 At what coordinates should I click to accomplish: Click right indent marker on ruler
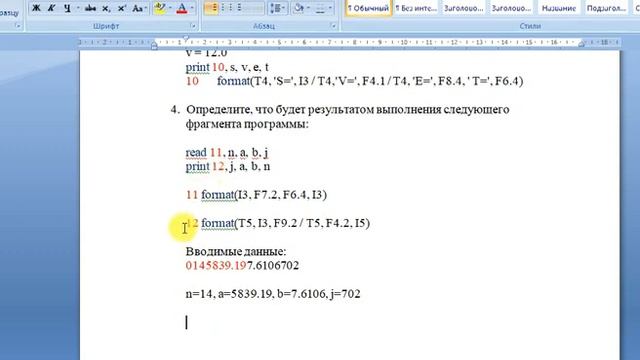point(583,44)
